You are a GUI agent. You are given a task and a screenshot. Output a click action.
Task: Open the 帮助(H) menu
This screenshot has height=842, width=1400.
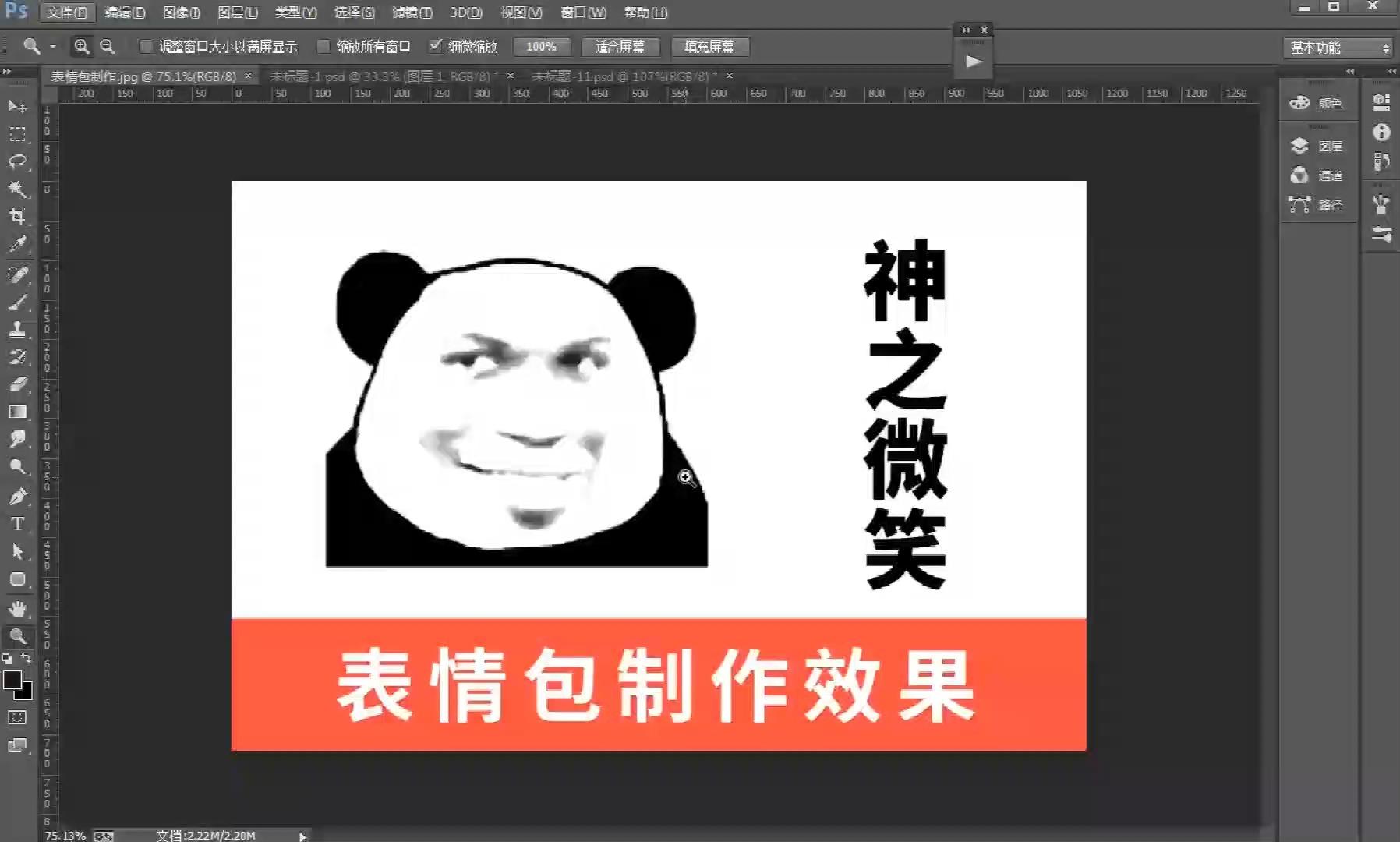tap(646, 12)
